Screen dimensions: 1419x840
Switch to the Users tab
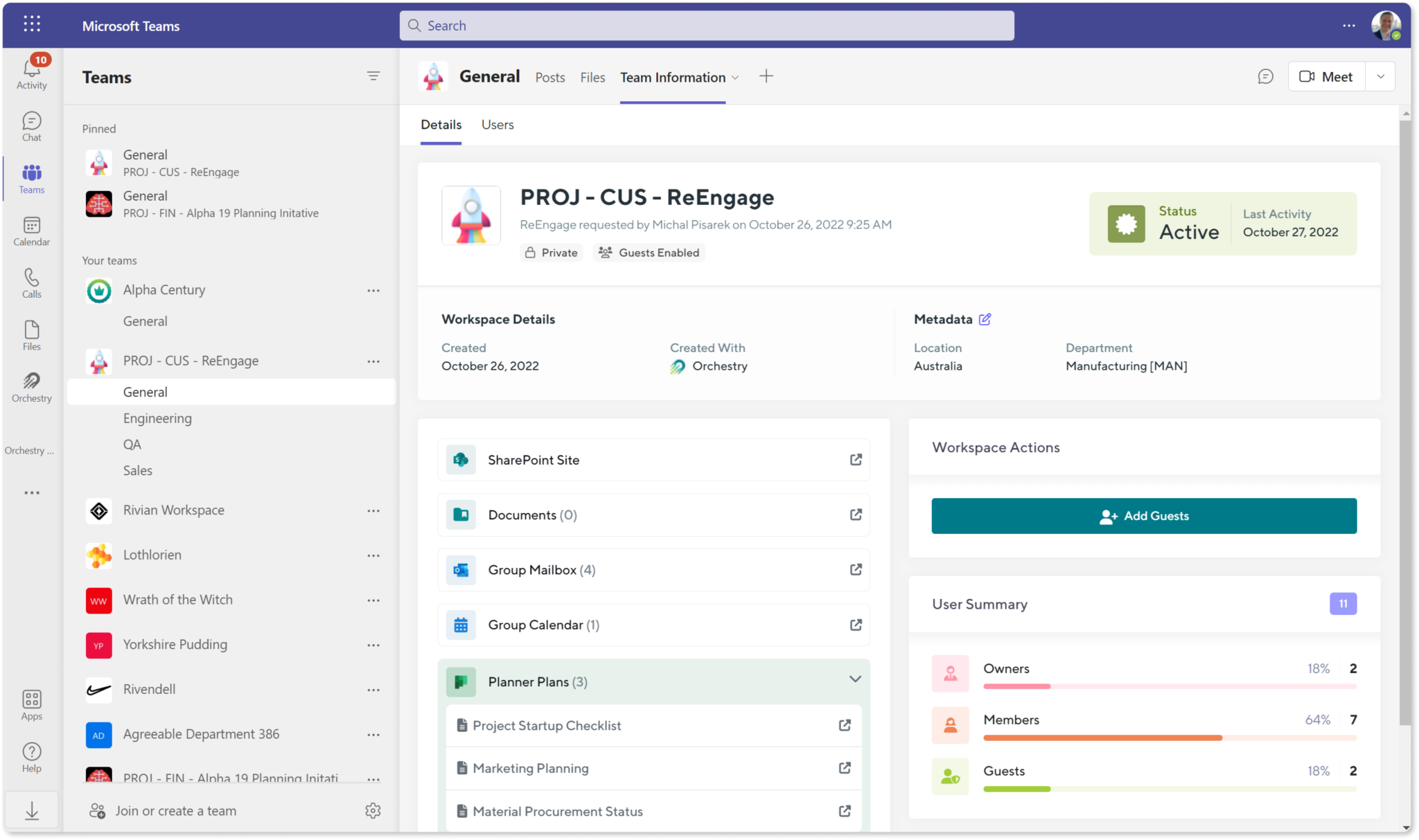click(497, 125)
